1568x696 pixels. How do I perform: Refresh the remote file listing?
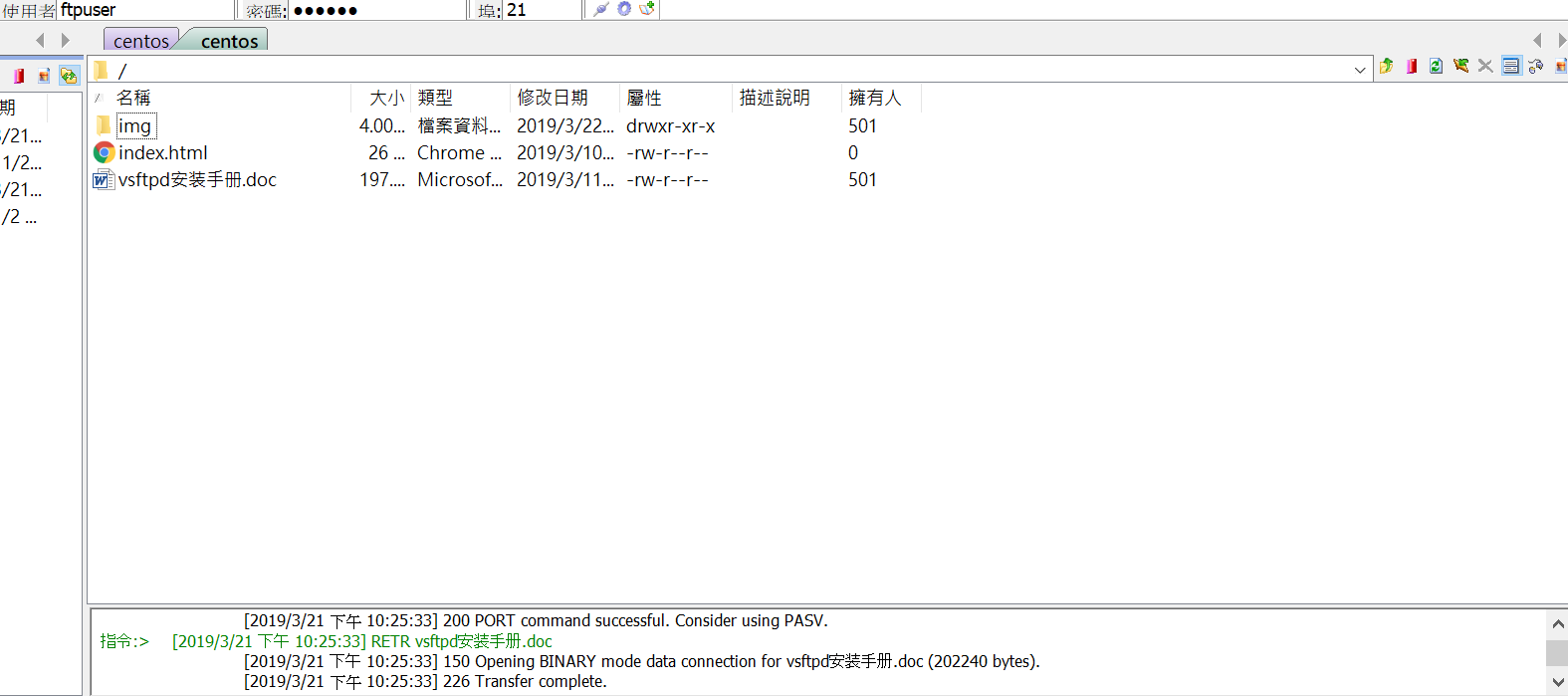pyautogui.click(x=1436, y=66)
